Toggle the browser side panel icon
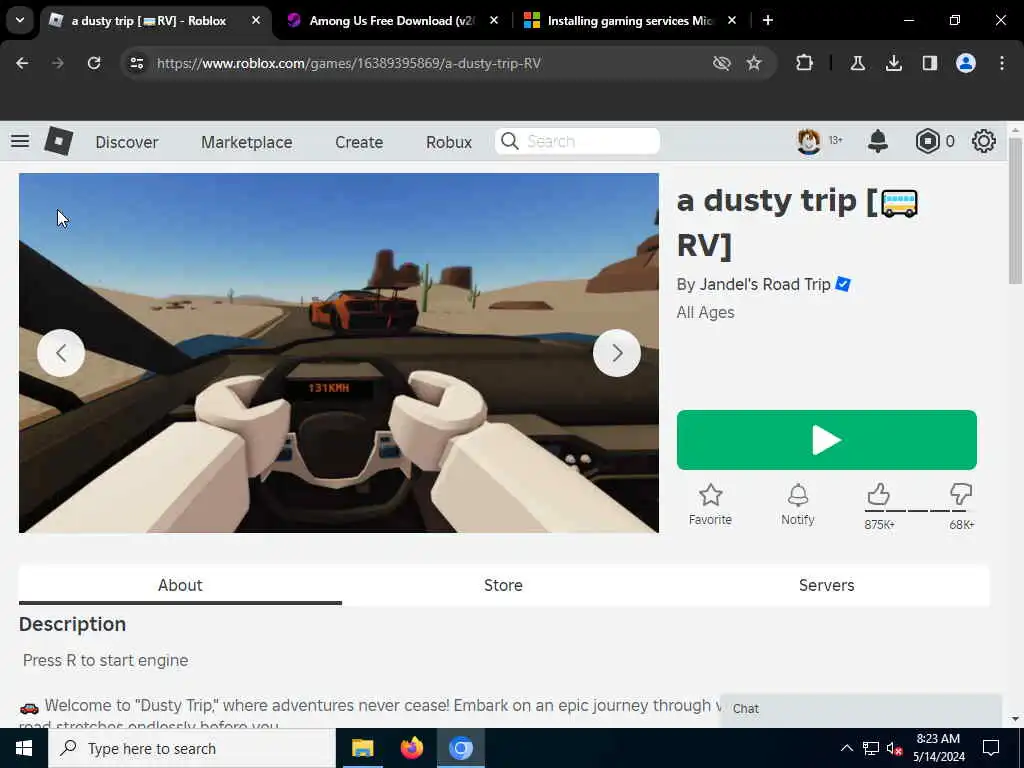Viewport: 1024px width, 768px height. [930, 63]
